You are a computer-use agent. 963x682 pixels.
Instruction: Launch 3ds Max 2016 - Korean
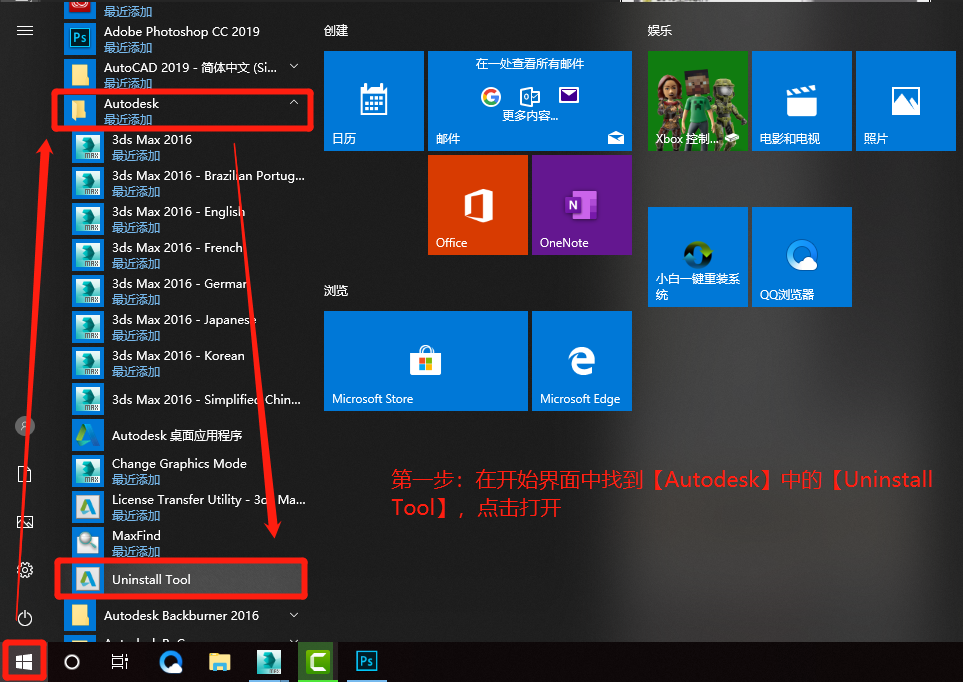click(x=189, y=363)
